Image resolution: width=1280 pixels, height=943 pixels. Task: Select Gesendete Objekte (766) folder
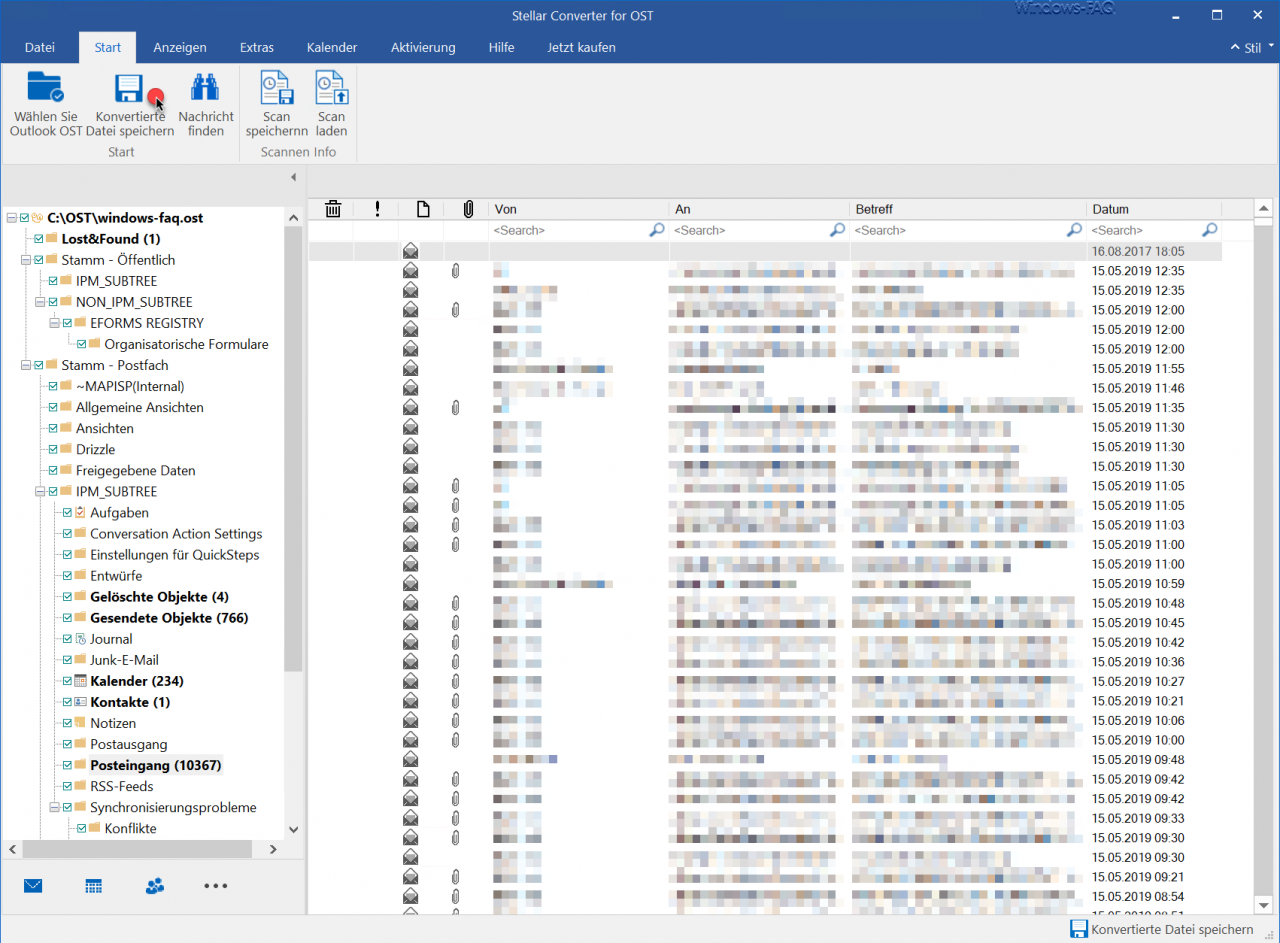[x=169, y=618]
